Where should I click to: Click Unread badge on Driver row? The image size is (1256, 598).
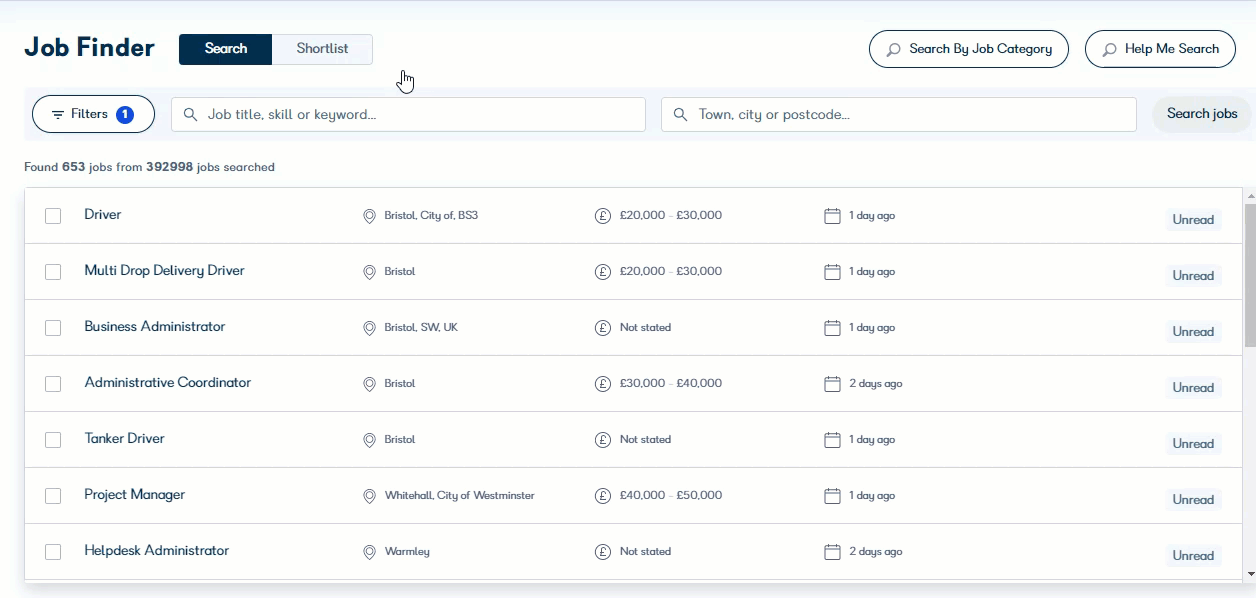[x=1193, y=220]
